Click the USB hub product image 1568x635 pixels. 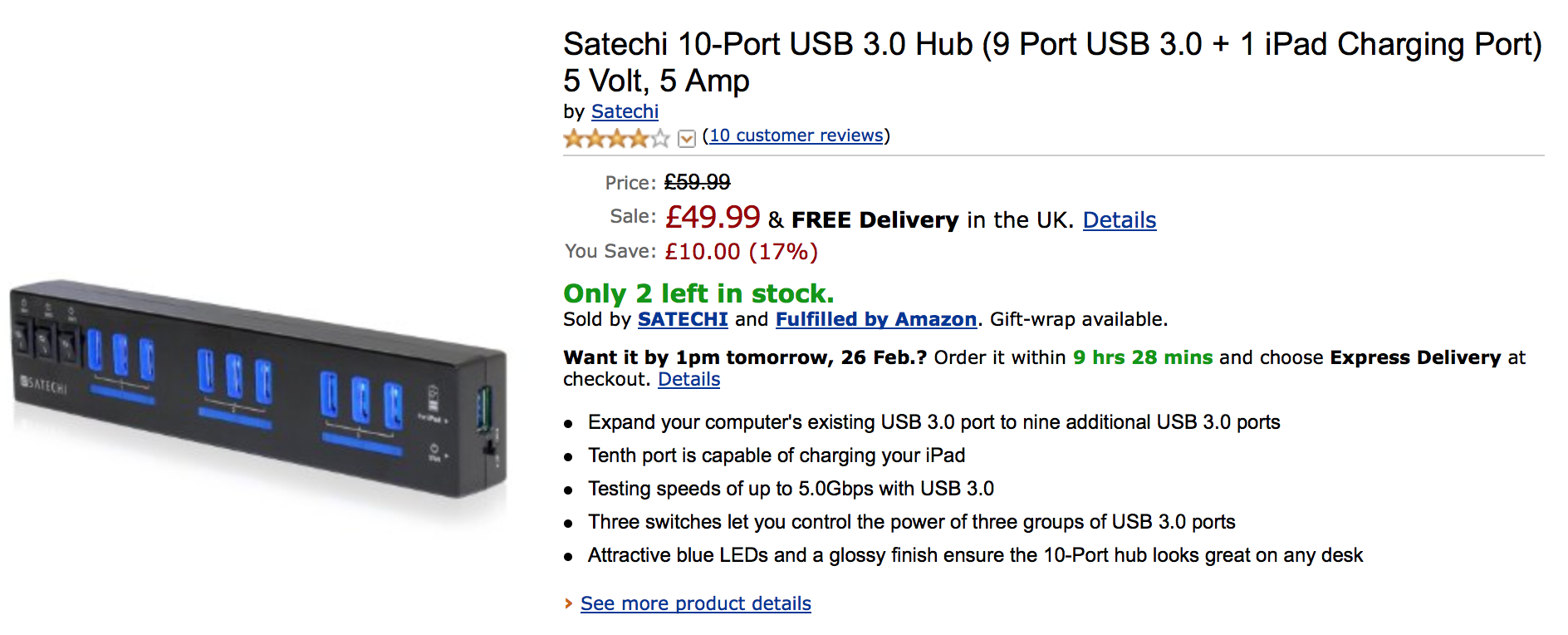(x=257, y=389)
